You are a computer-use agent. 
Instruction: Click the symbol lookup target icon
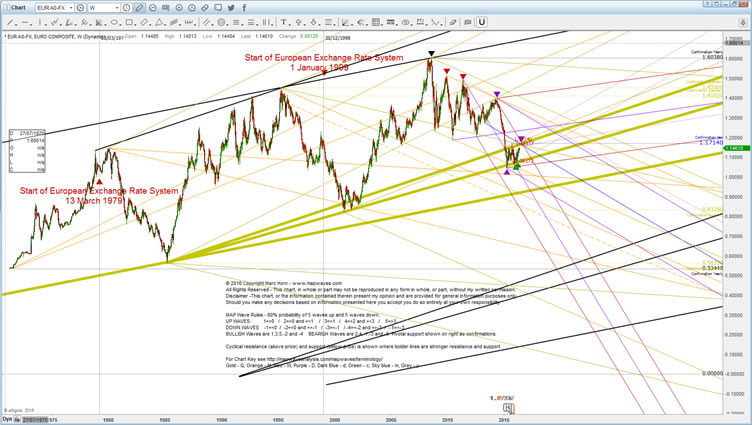pyautogui.click(x=81, y=8)
